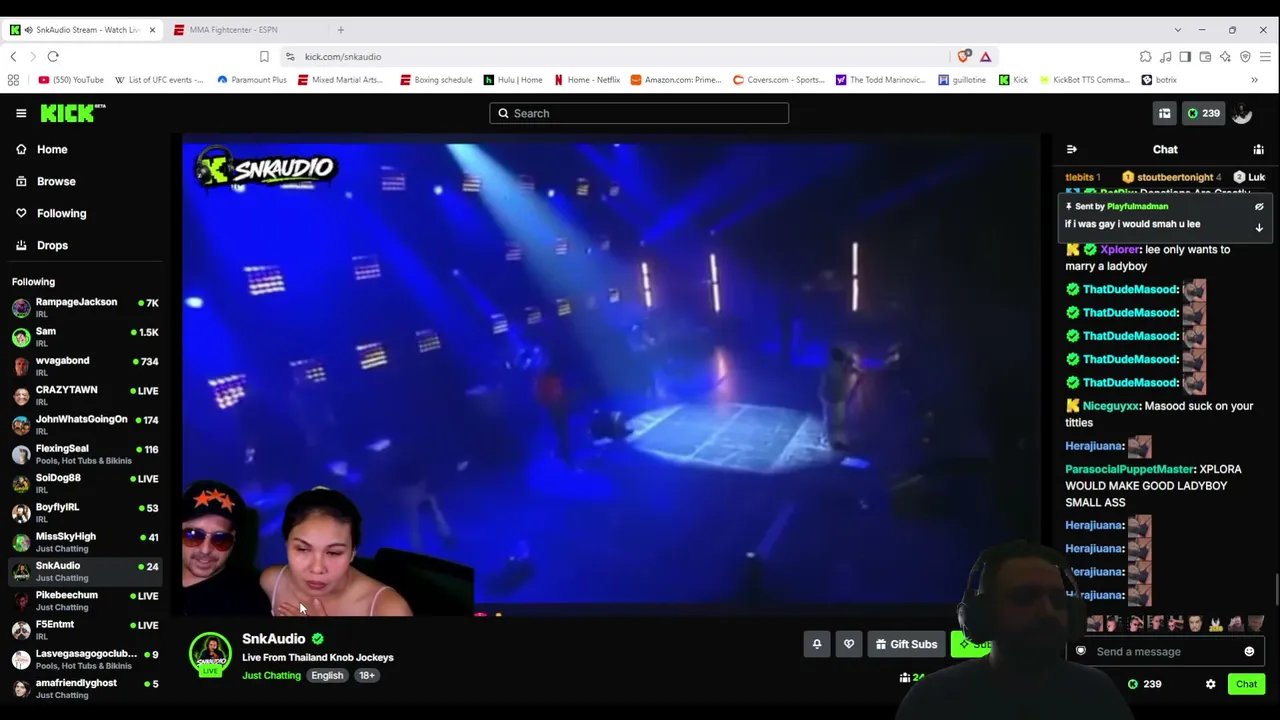Viewport: 1280px width, 720px height.
Task: Open Pikebeechum channel in sidebar
Action: click(x=85, y=600)
